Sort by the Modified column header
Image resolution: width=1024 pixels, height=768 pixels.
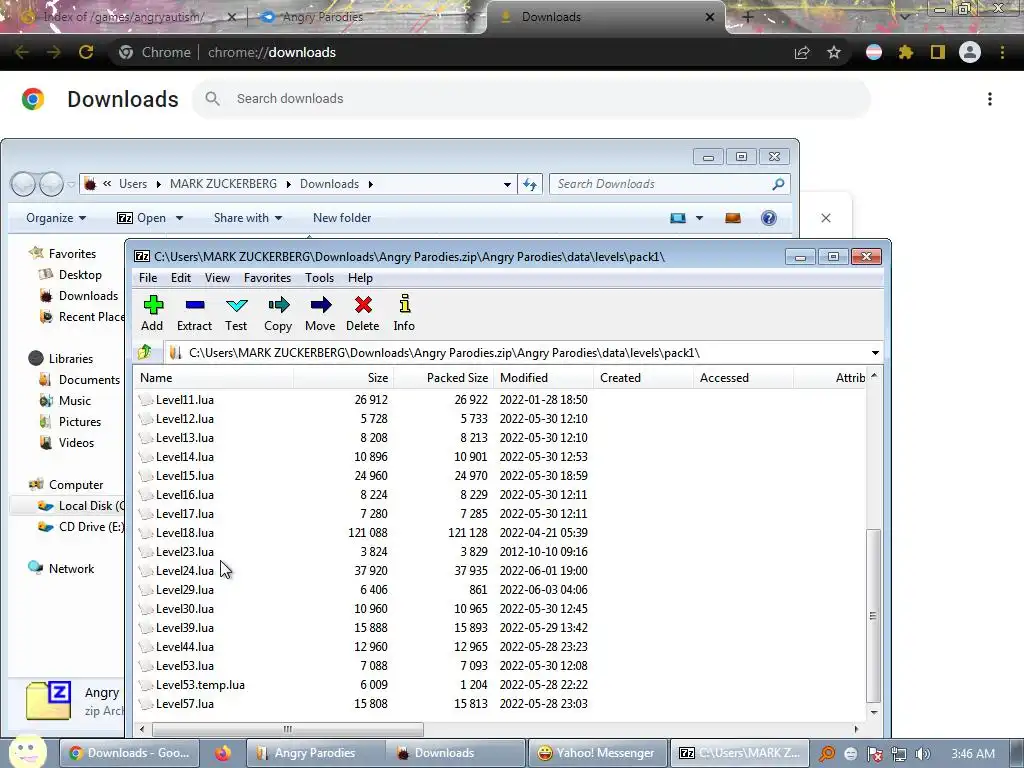click(544, 378)
